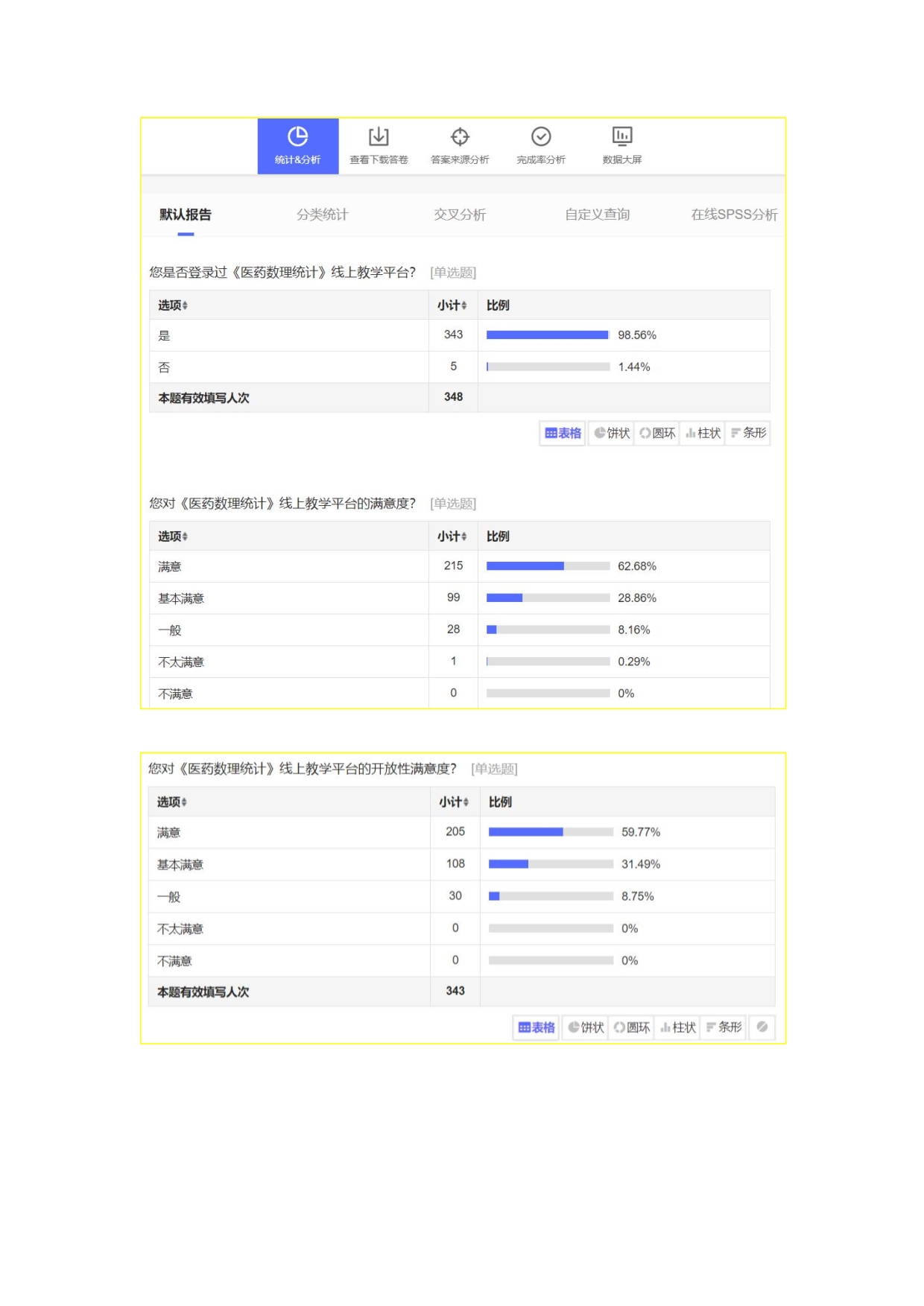Click the 343 count for 是
Image resolution: width=924 pixels, height=1306 pixels.
click(453, 335)
